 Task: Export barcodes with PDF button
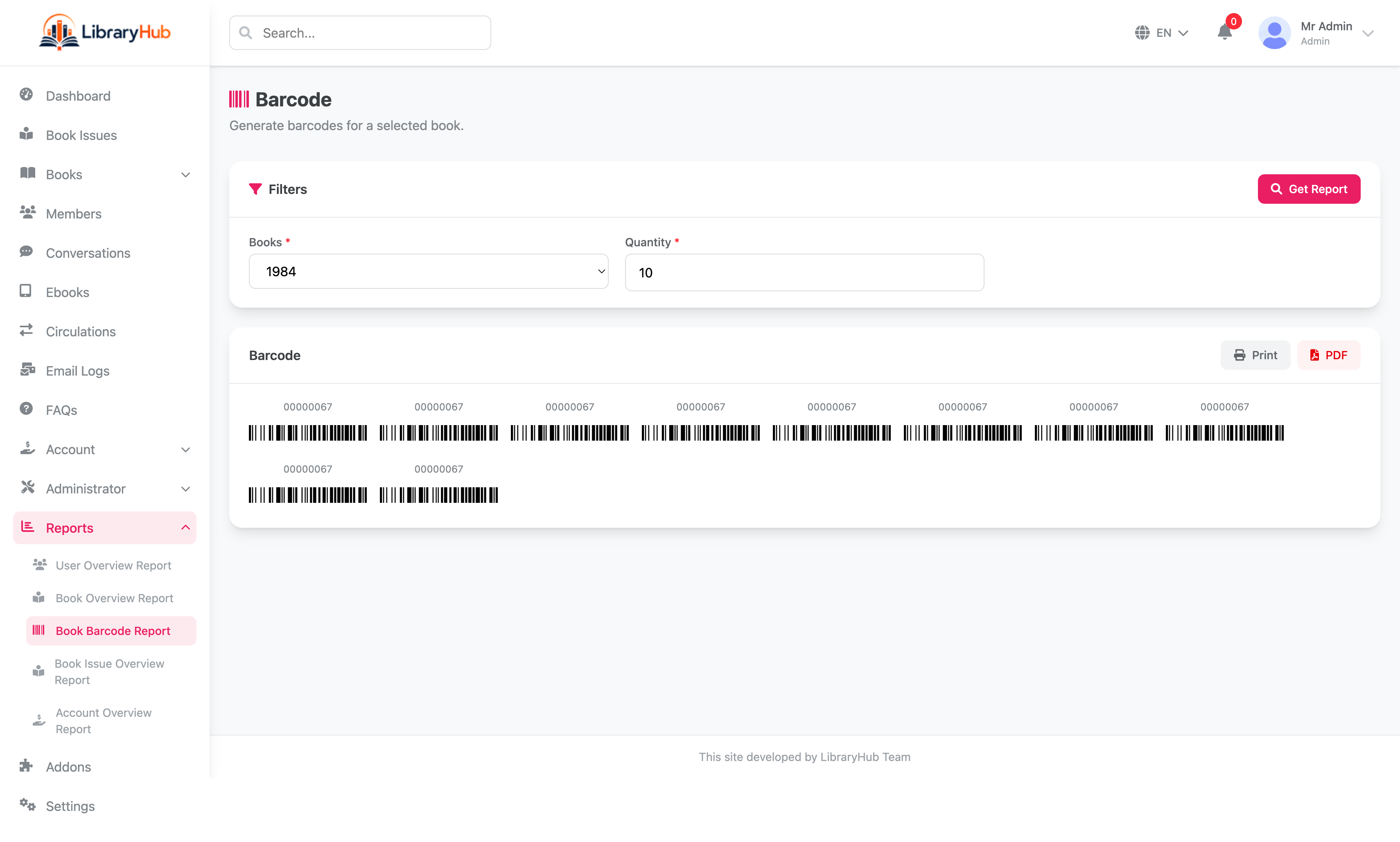coord(1328,355)
